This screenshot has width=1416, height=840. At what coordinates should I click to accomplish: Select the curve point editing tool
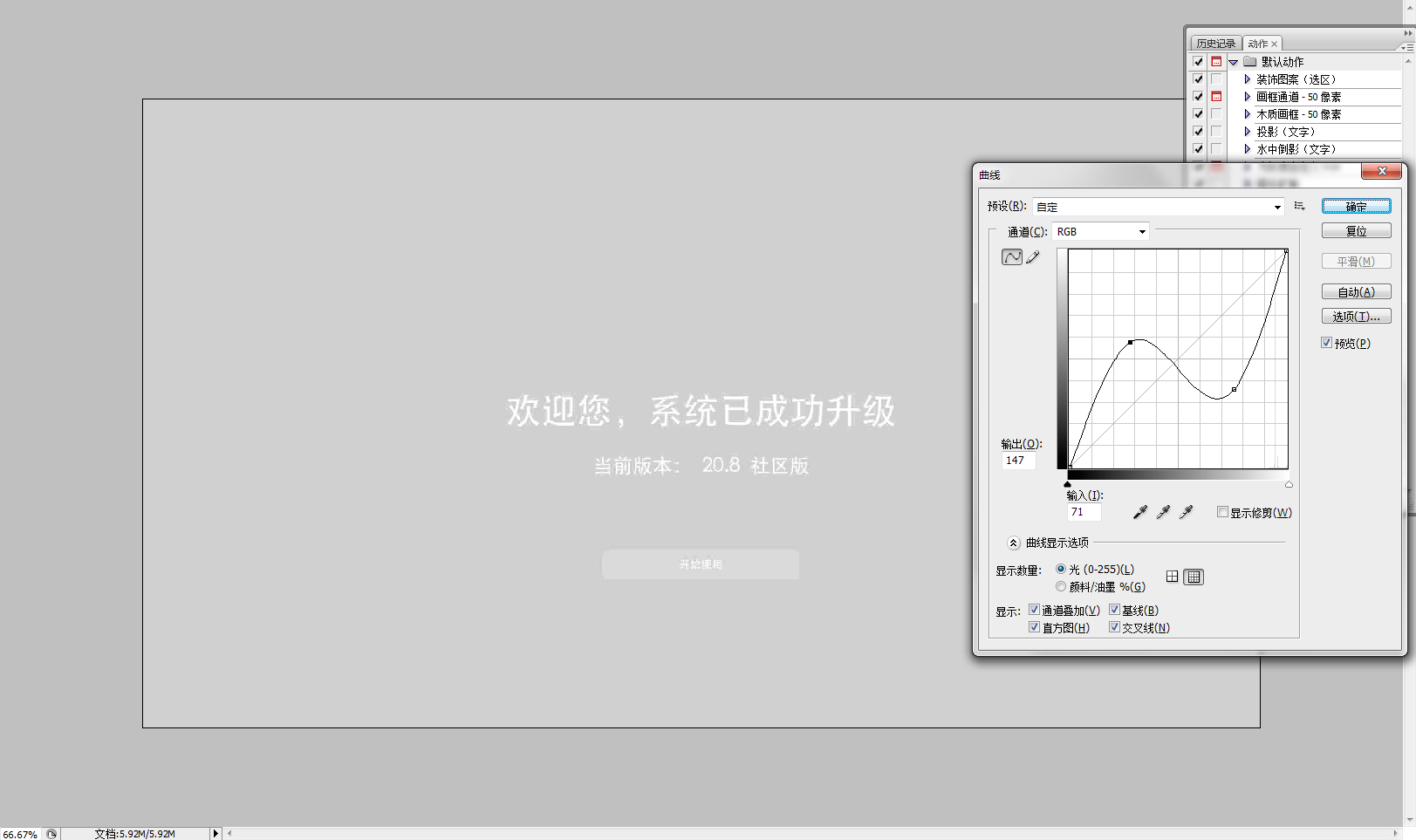tap(1012, 257)
